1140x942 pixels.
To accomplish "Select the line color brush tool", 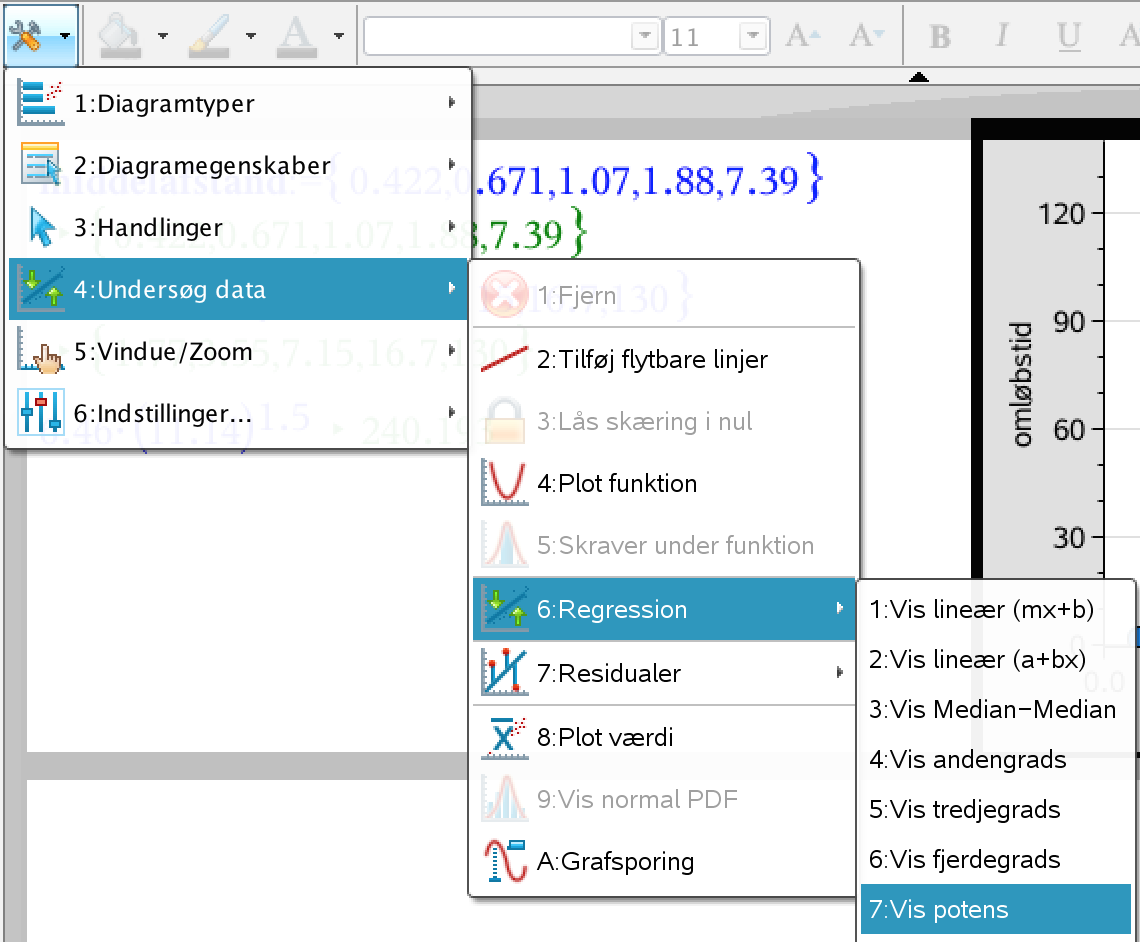I will 209,36.
